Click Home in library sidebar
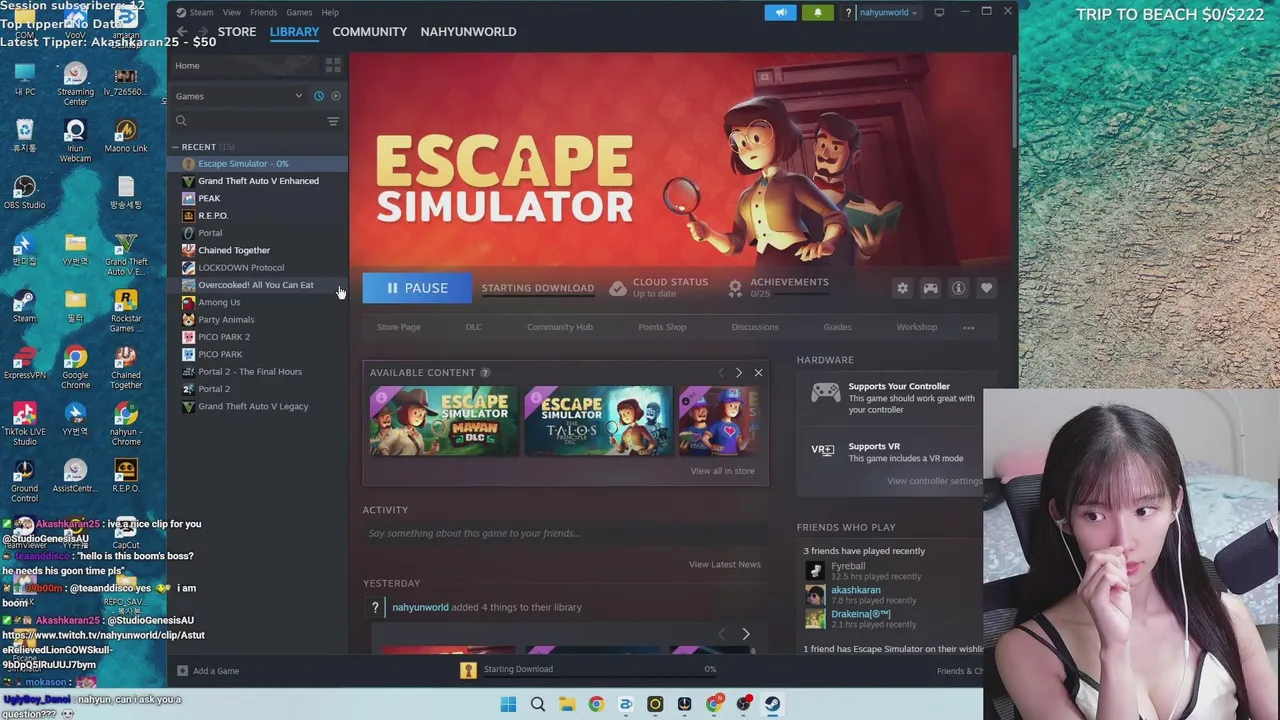 coord(187,66)
